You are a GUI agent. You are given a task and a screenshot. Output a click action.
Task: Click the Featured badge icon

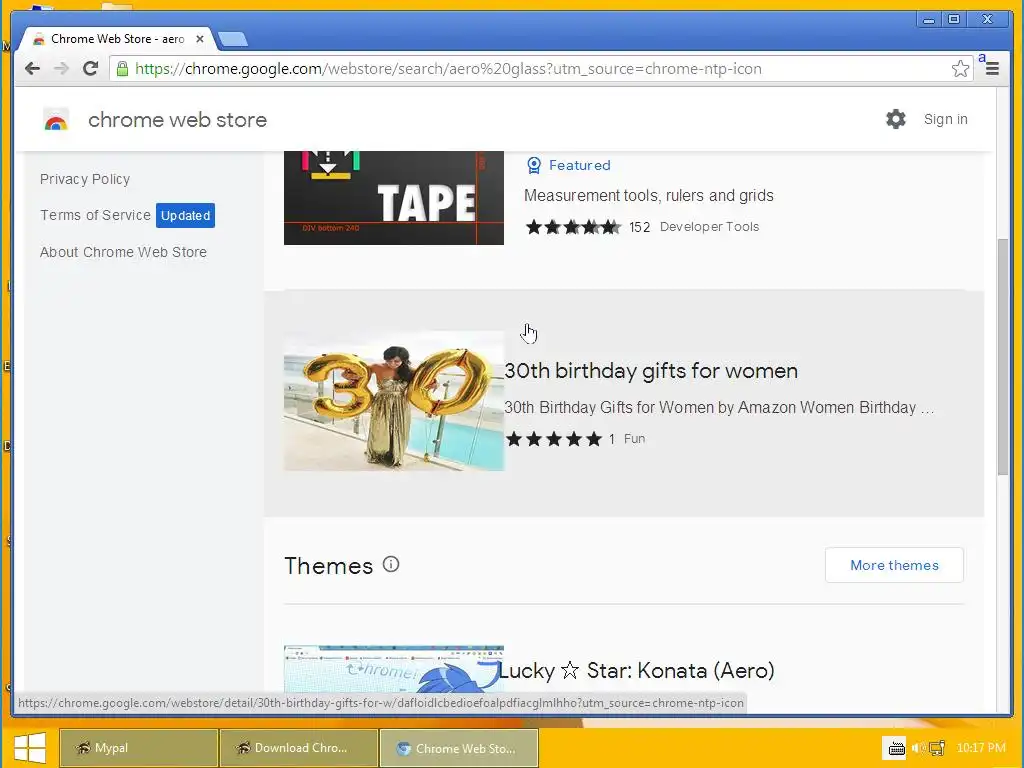(x=534, y=165)
